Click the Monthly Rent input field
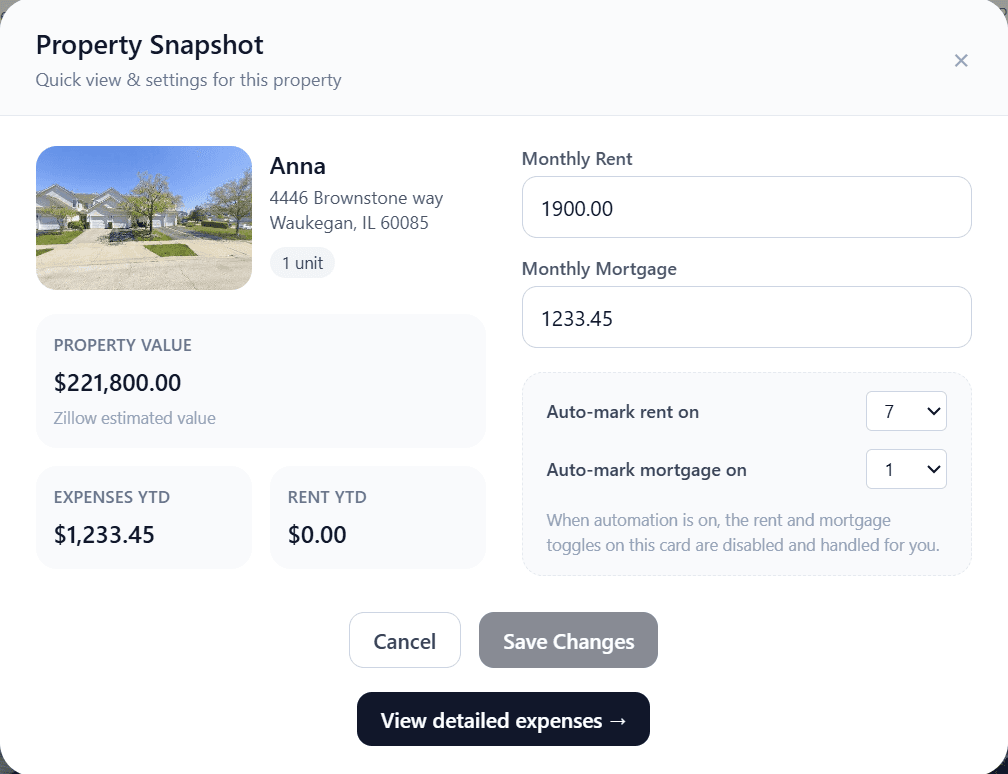 [x=746, y=207]
